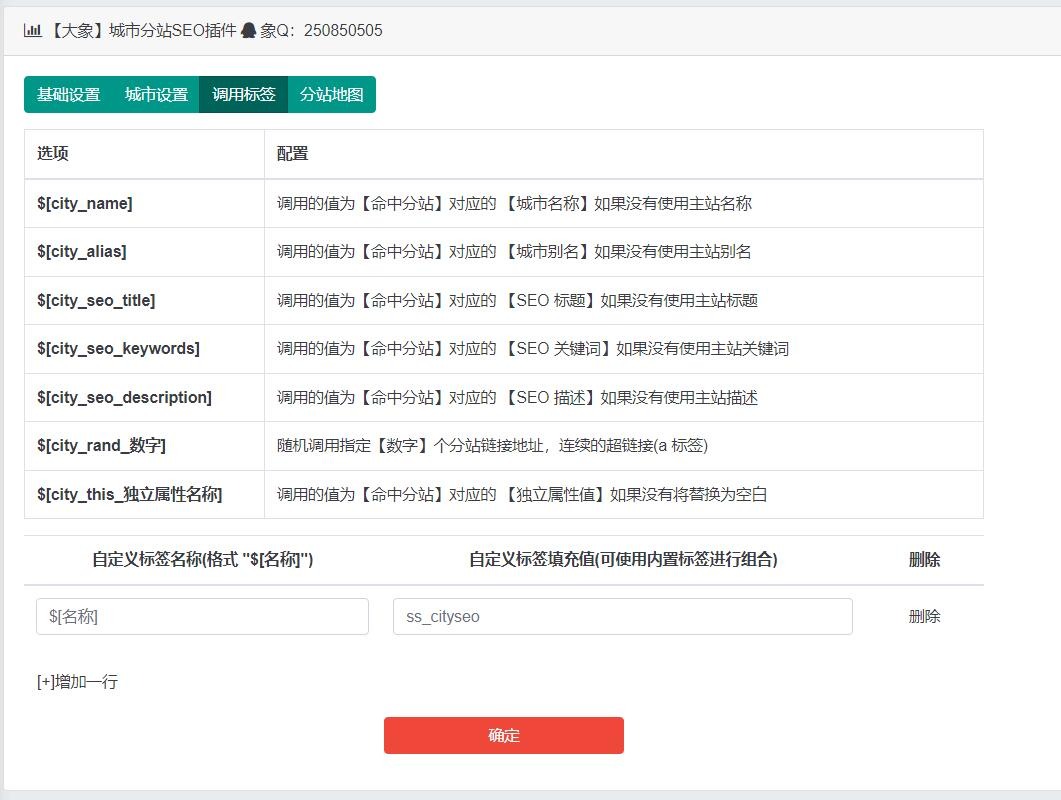Click the 选项 column header
1061x800 pixels.
[x=53, y=154]
